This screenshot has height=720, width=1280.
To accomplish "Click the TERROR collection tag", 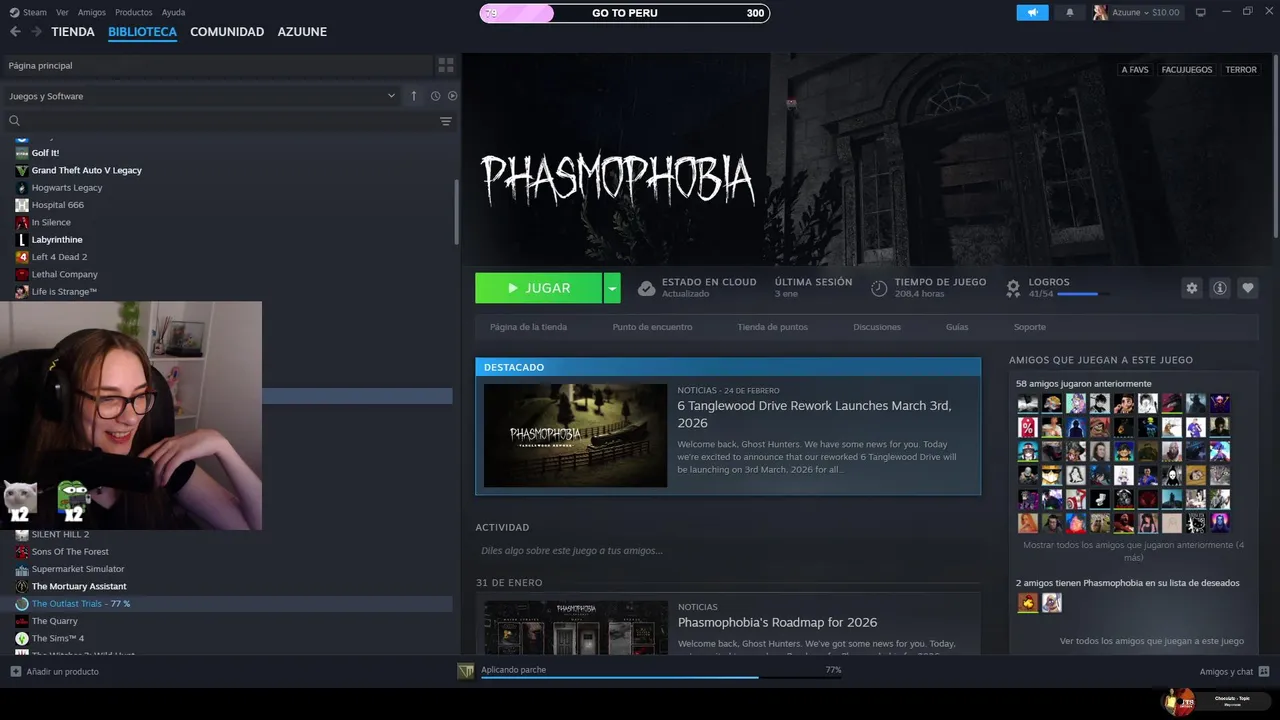I will coord(1241,70).
